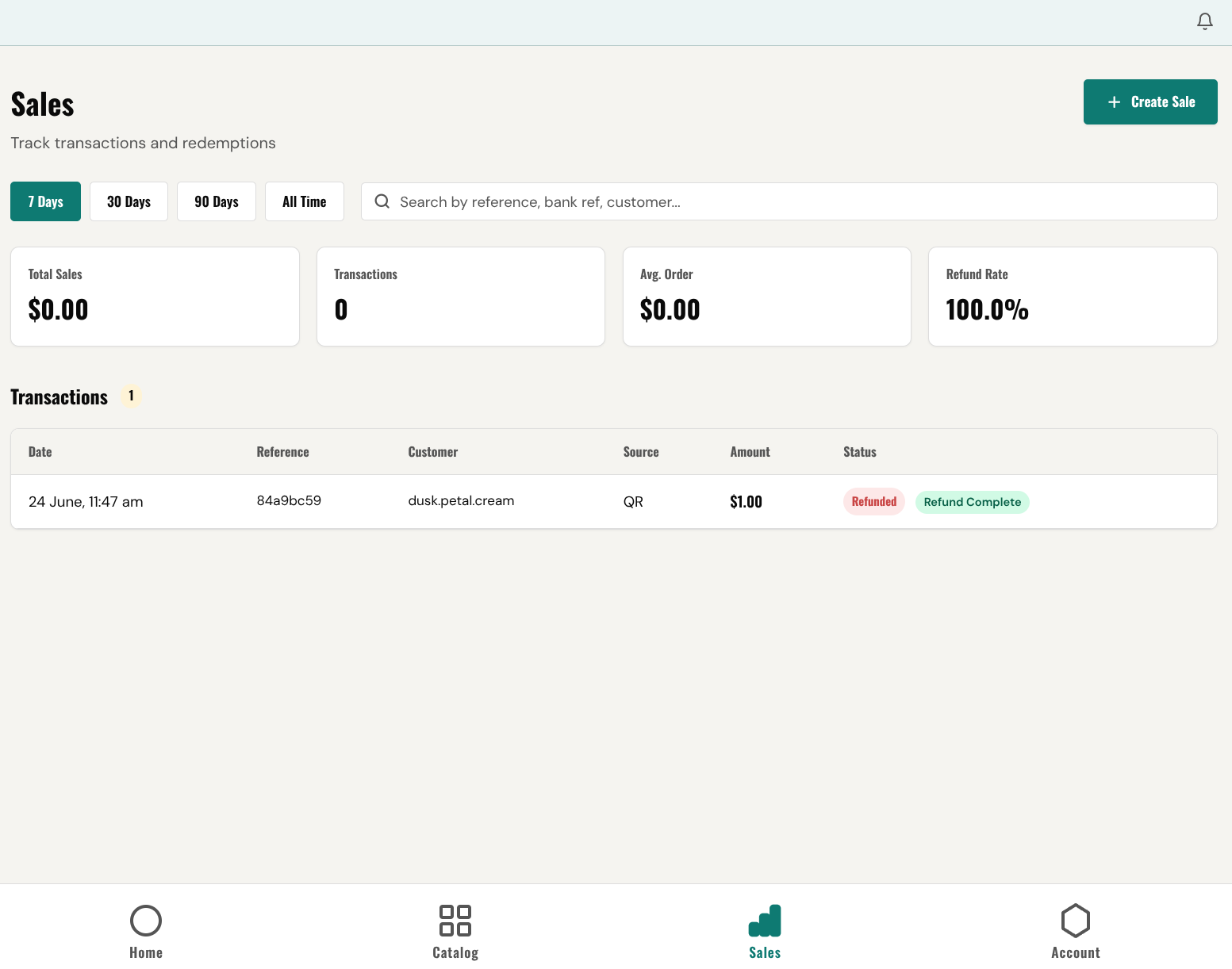
Task: Click the QR source cell
Action: pos(633,502)
